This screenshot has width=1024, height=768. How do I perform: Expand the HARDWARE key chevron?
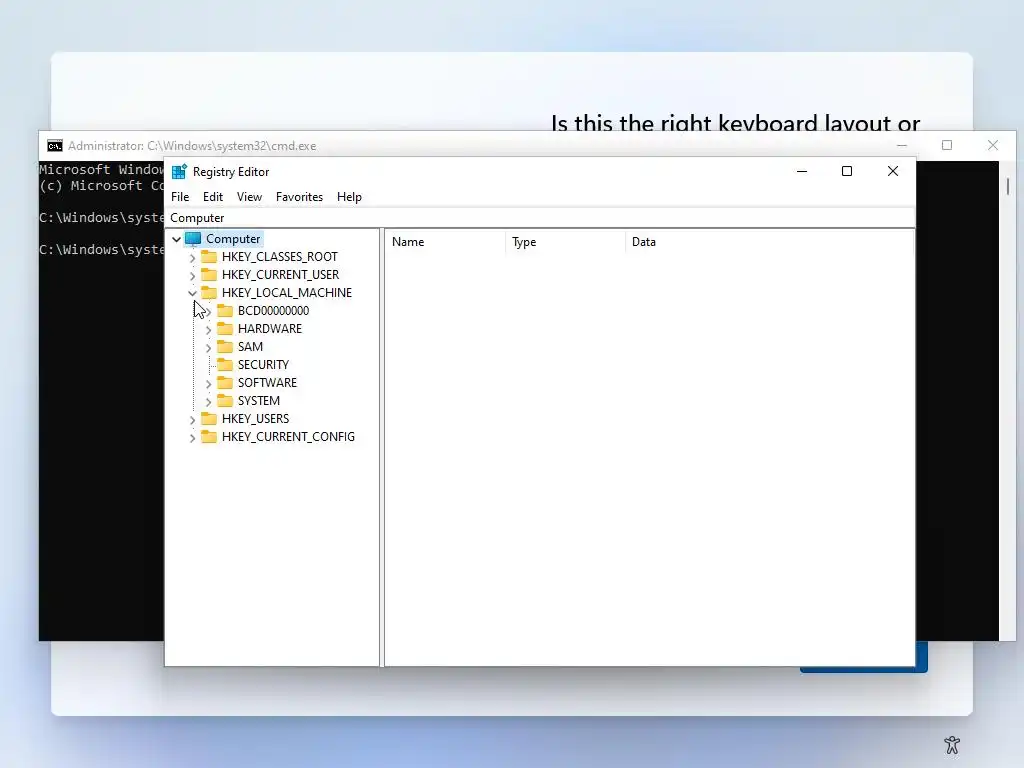208,330
